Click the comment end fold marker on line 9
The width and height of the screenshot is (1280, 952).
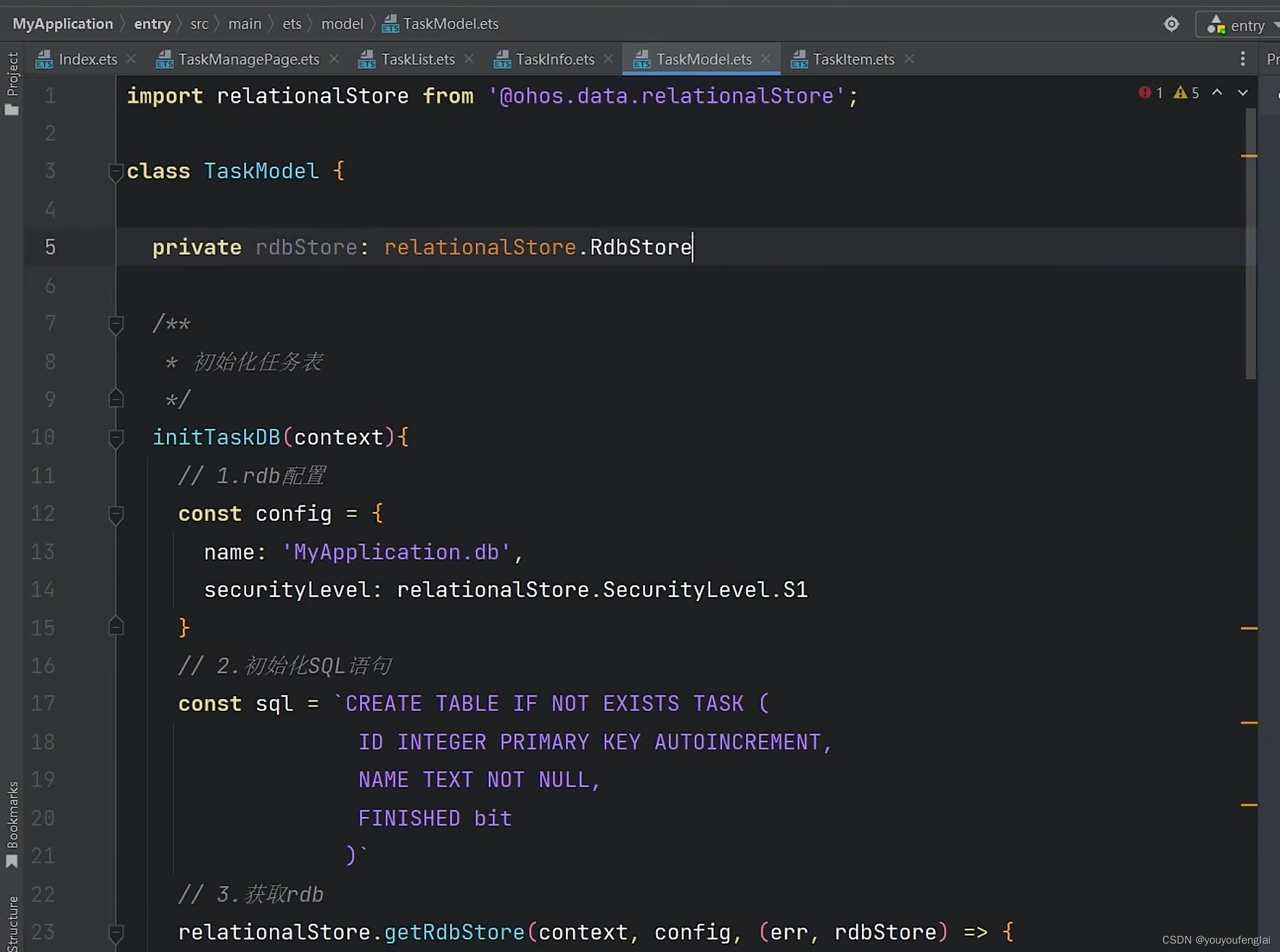[x=116, y=399]
